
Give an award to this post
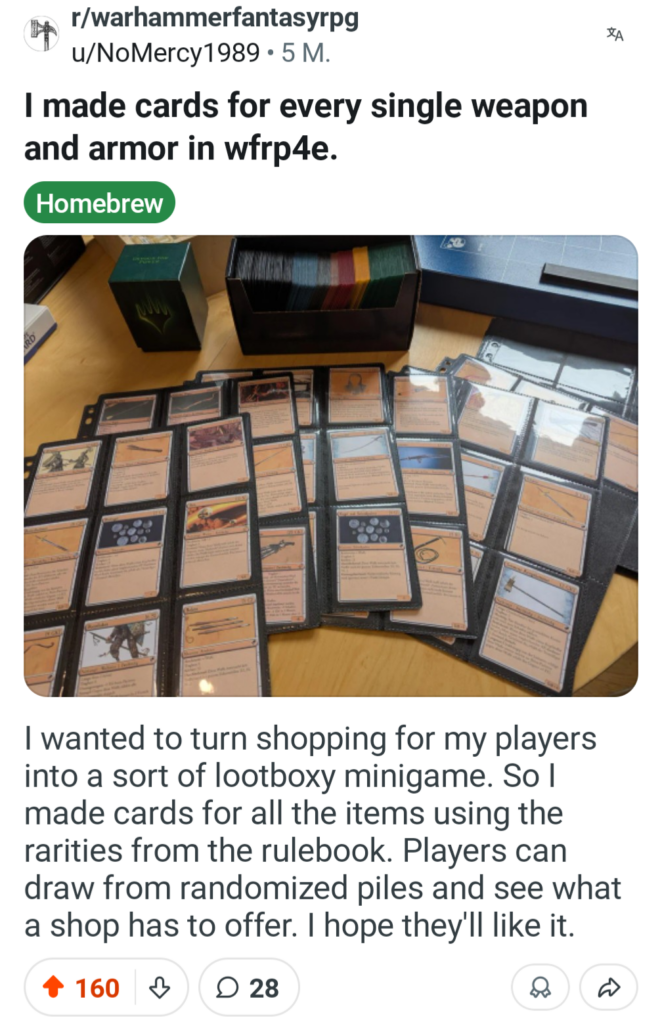pyautogui.click(x=540, y=989)
